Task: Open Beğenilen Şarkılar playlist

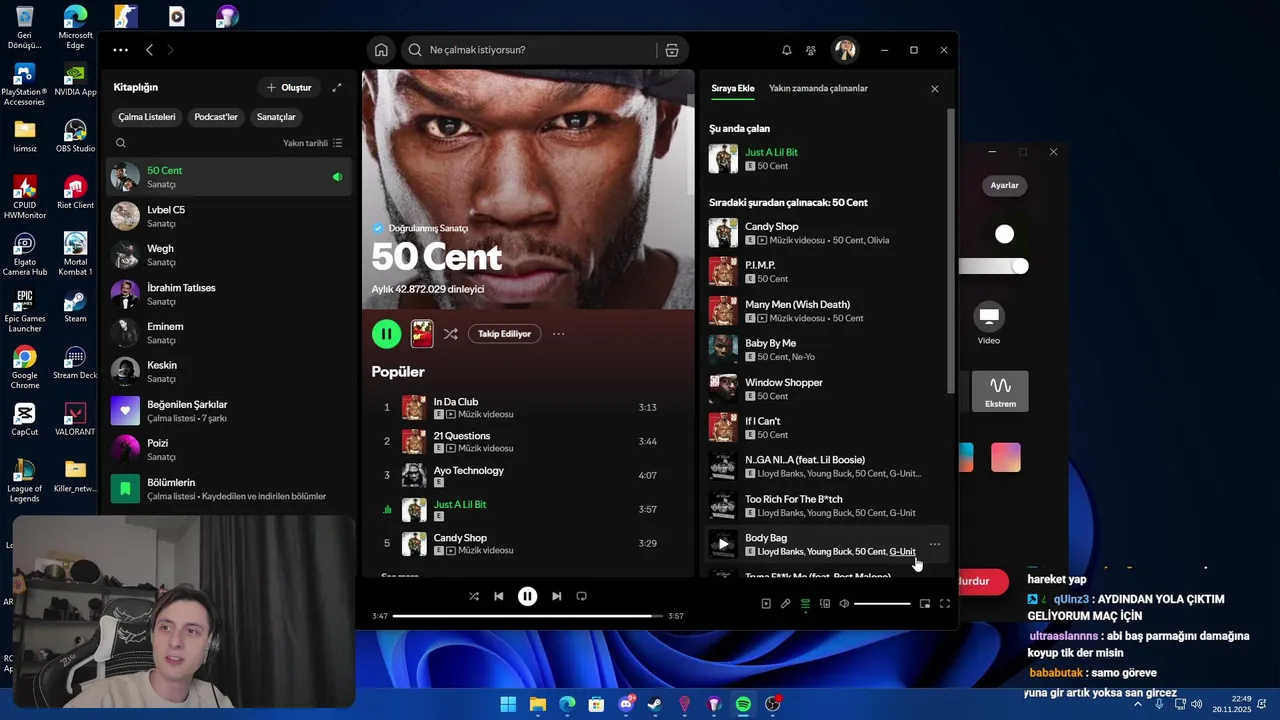Action: 228,411
